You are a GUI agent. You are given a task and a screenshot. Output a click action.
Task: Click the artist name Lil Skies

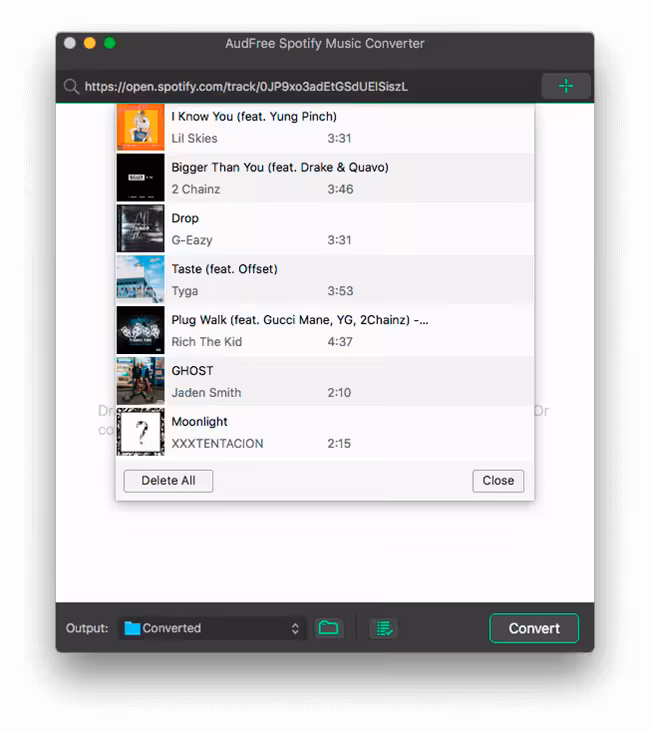pos(194,139)
